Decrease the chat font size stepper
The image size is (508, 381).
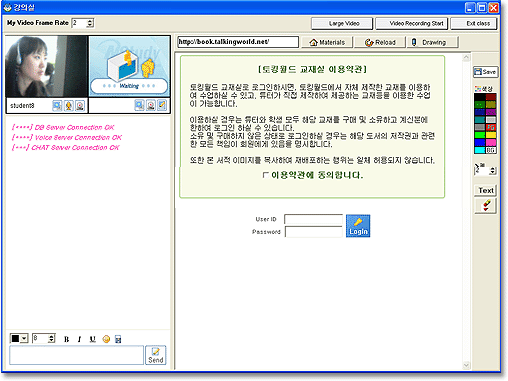pyautogui.click(x=51, y=341)
